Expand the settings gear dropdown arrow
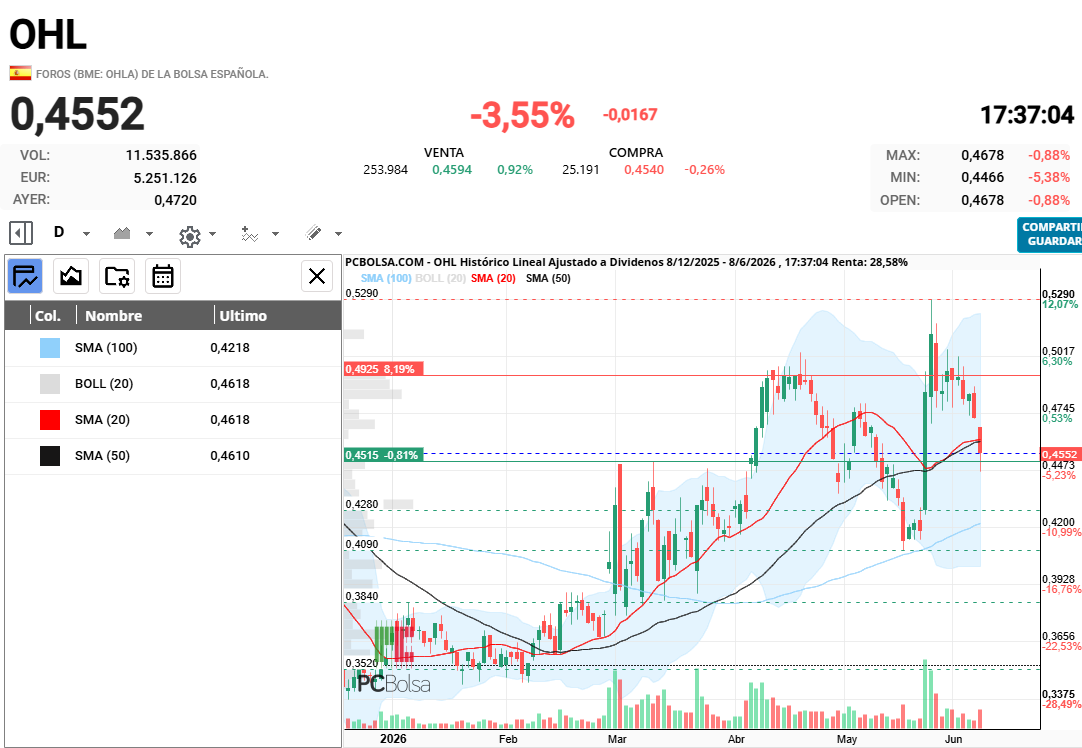The width and height of the screenshot is (1082, 748). point(213,234)
